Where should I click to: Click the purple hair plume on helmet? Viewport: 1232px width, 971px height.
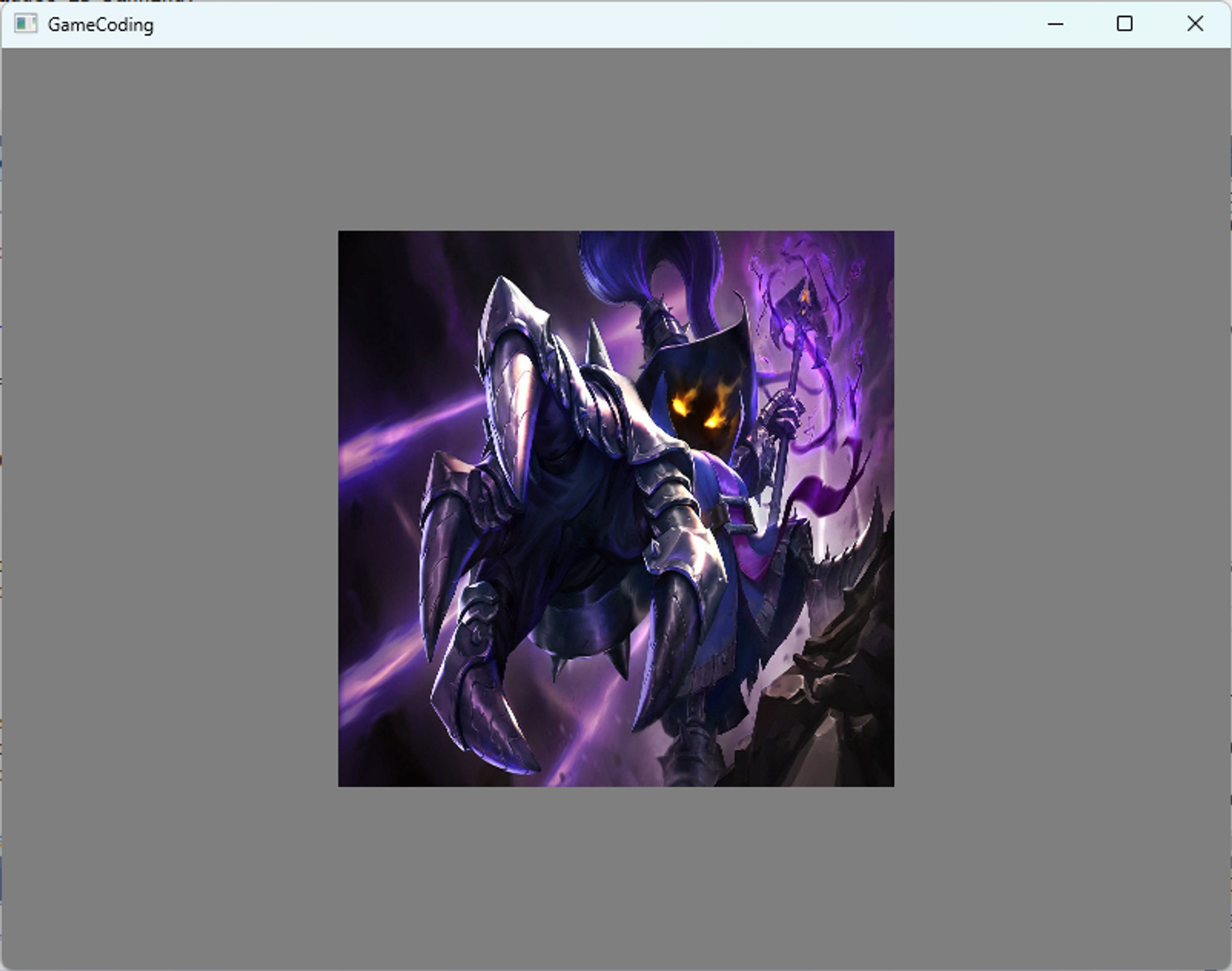tap(616, 265)
